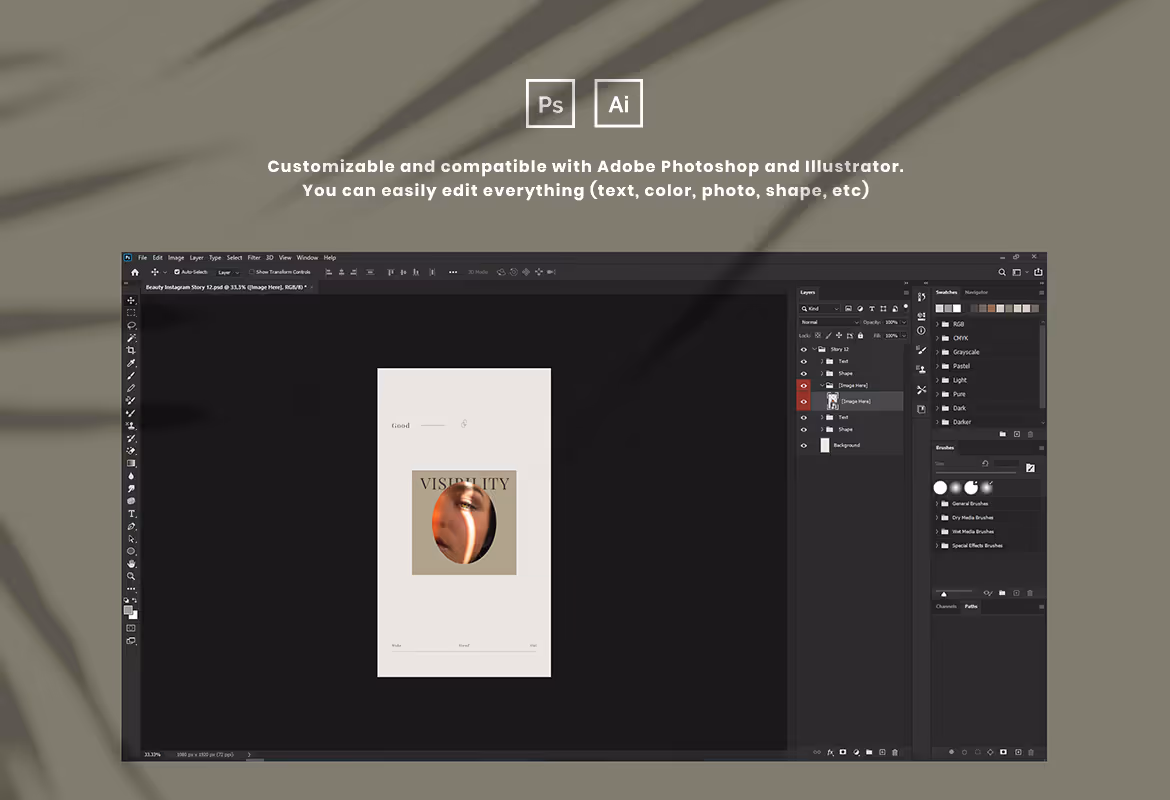
Task: Click brush thumbnail size slider handle
Action: pos(944,594)
